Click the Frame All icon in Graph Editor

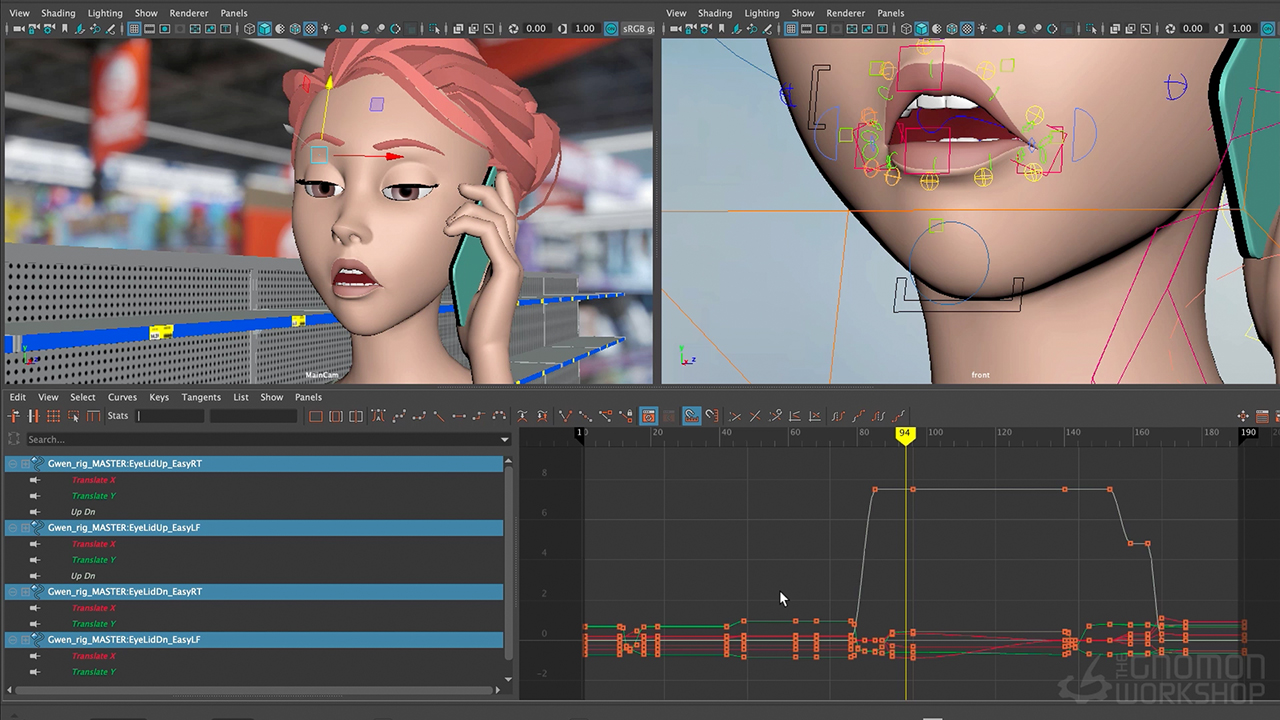click(x=316, y=416)
